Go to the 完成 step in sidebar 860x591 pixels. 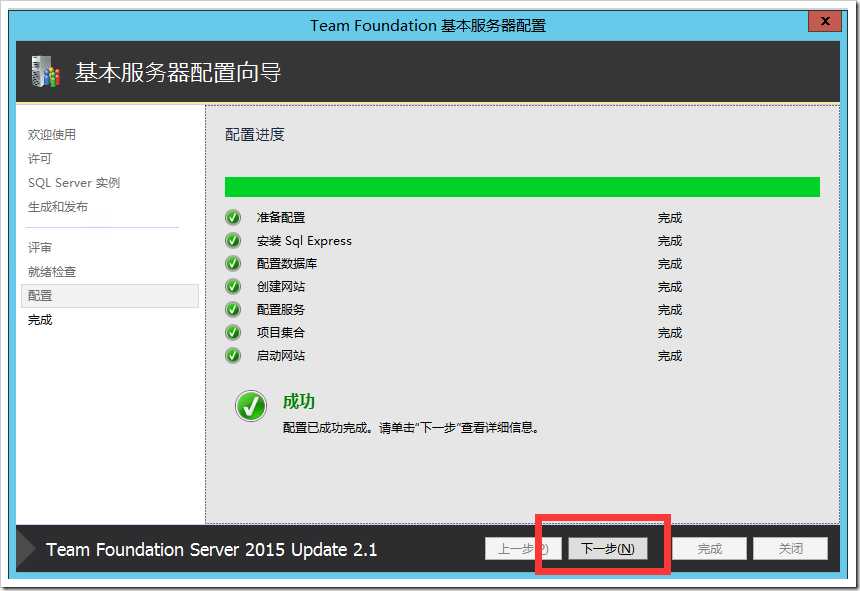(x=40, y=320)
